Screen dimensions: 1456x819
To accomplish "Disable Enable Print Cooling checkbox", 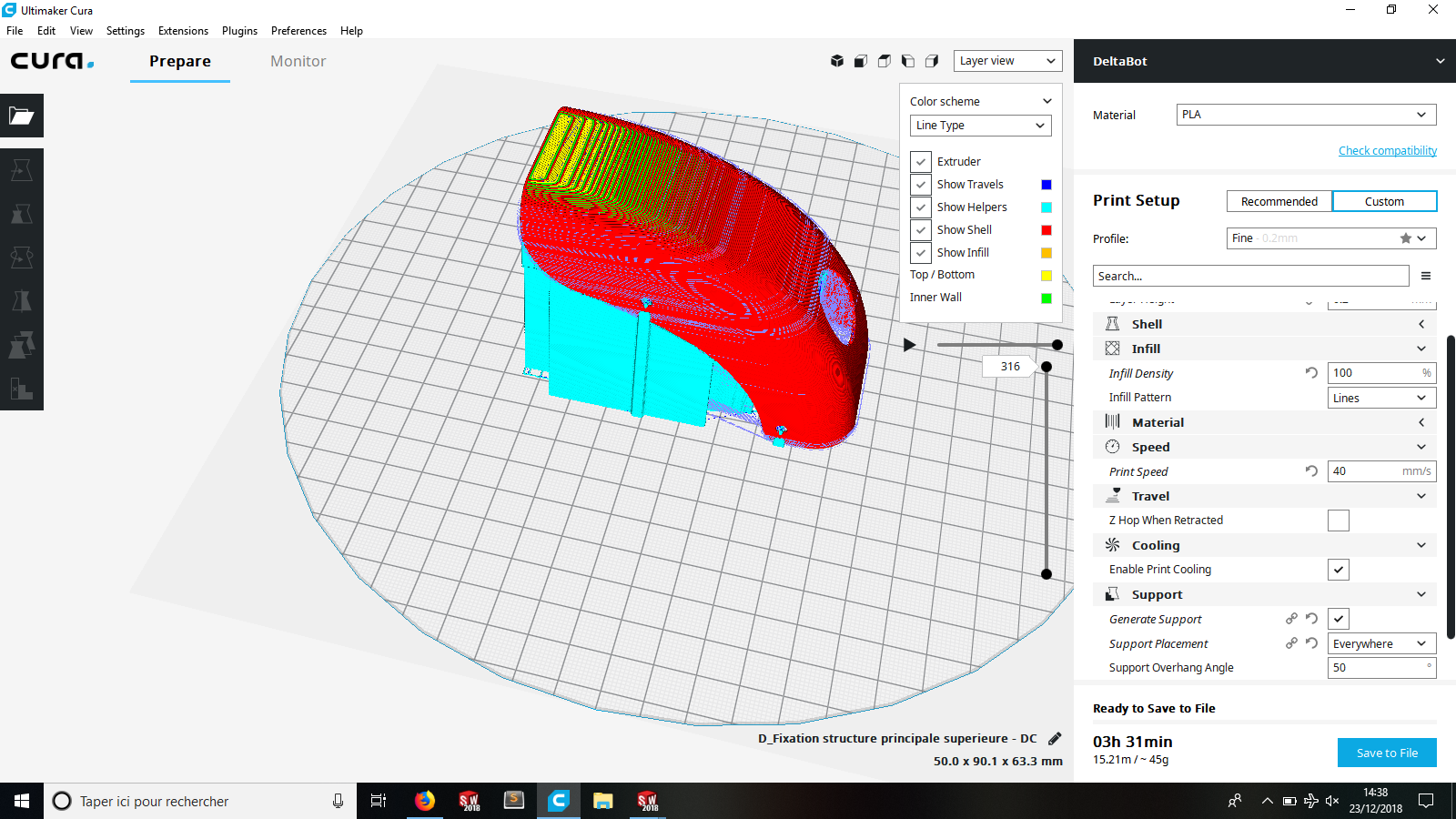I will (1339, 570).
